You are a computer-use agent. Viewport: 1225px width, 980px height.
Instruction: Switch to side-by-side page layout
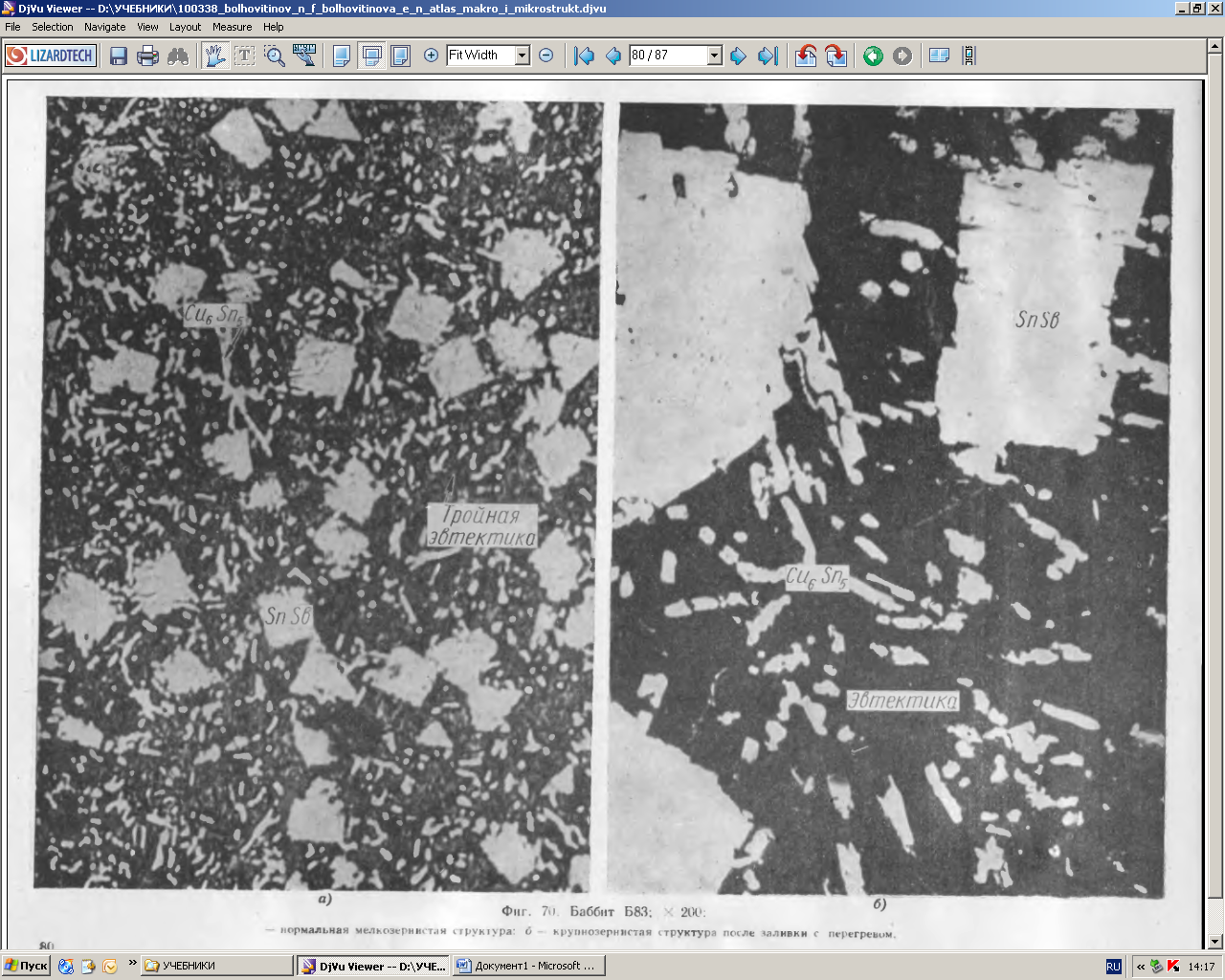[x=401, y=56]
